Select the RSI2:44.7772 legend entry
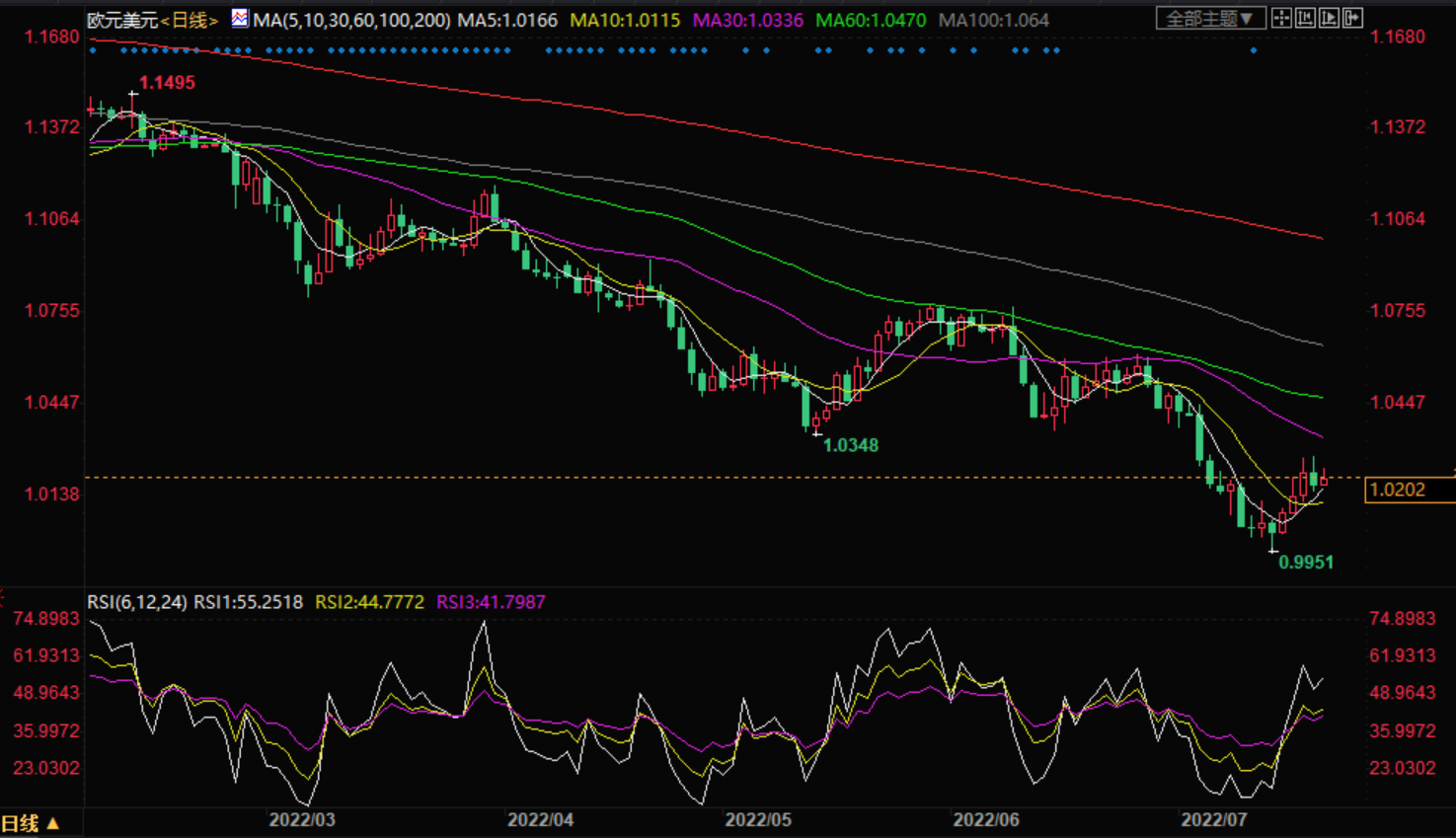The image size is (1456, 838). (369, 602)
